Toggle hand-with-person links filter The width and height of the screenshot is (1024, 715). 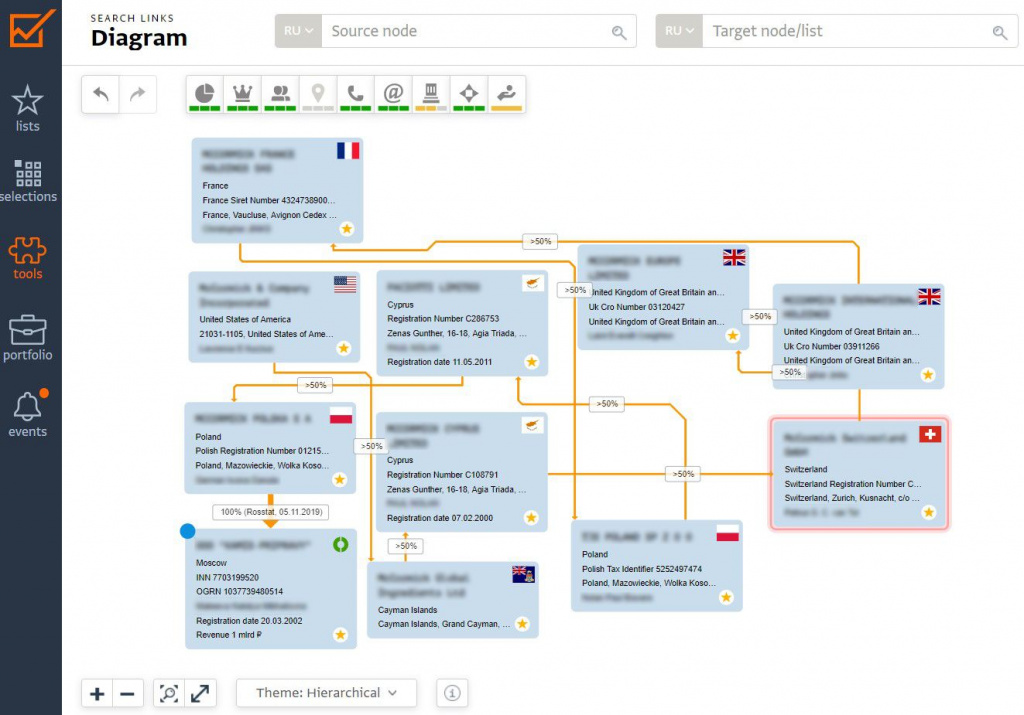tap(507, 95)
